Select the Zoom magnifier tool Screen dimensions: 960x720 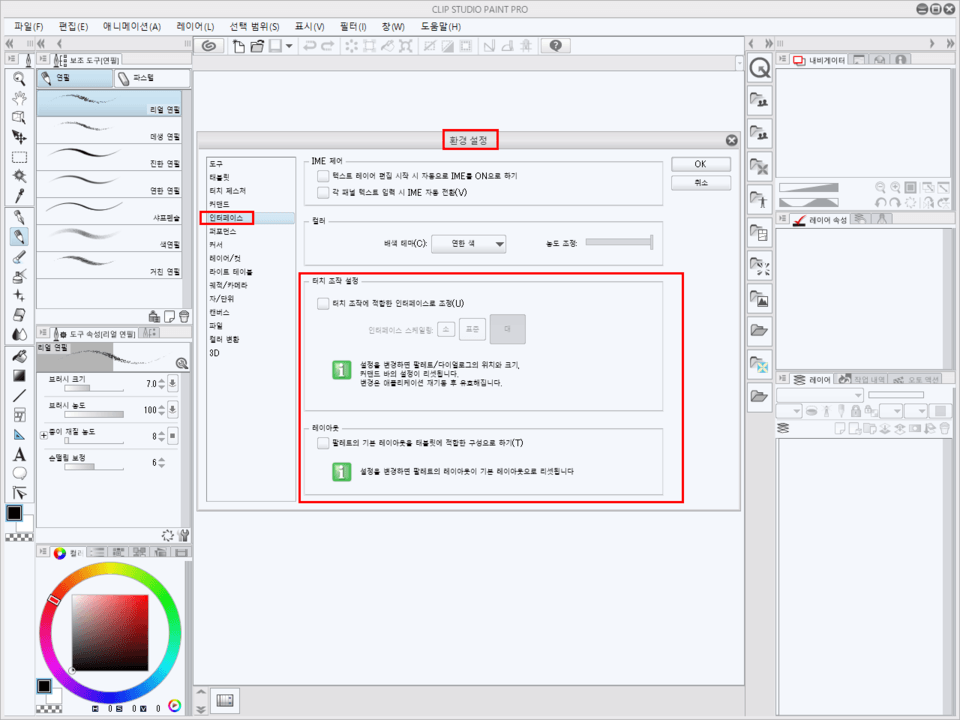click(19, 79)
